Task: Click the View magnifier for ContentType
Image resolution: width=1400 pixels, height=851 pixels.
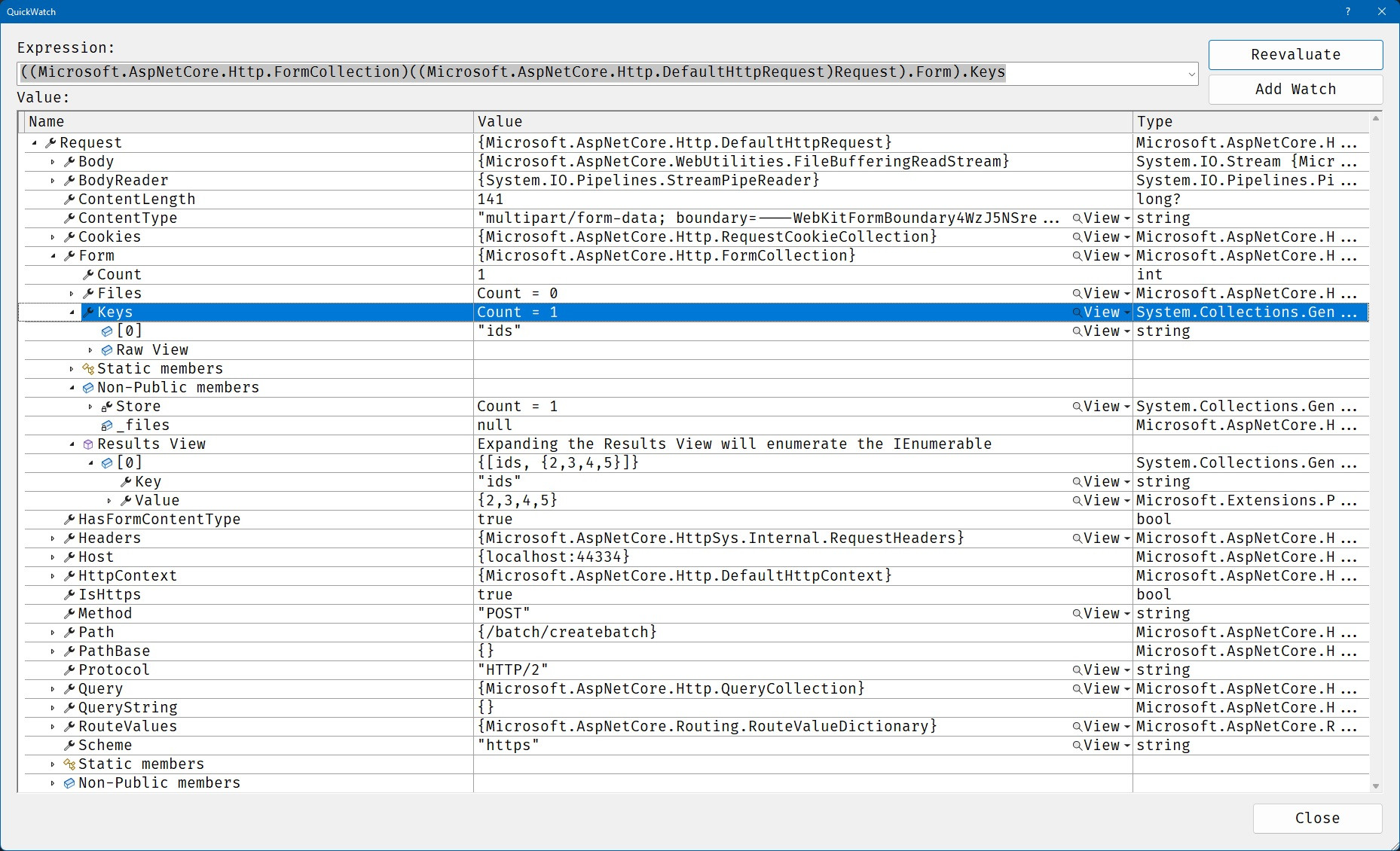Action: tap(1077, 218)
